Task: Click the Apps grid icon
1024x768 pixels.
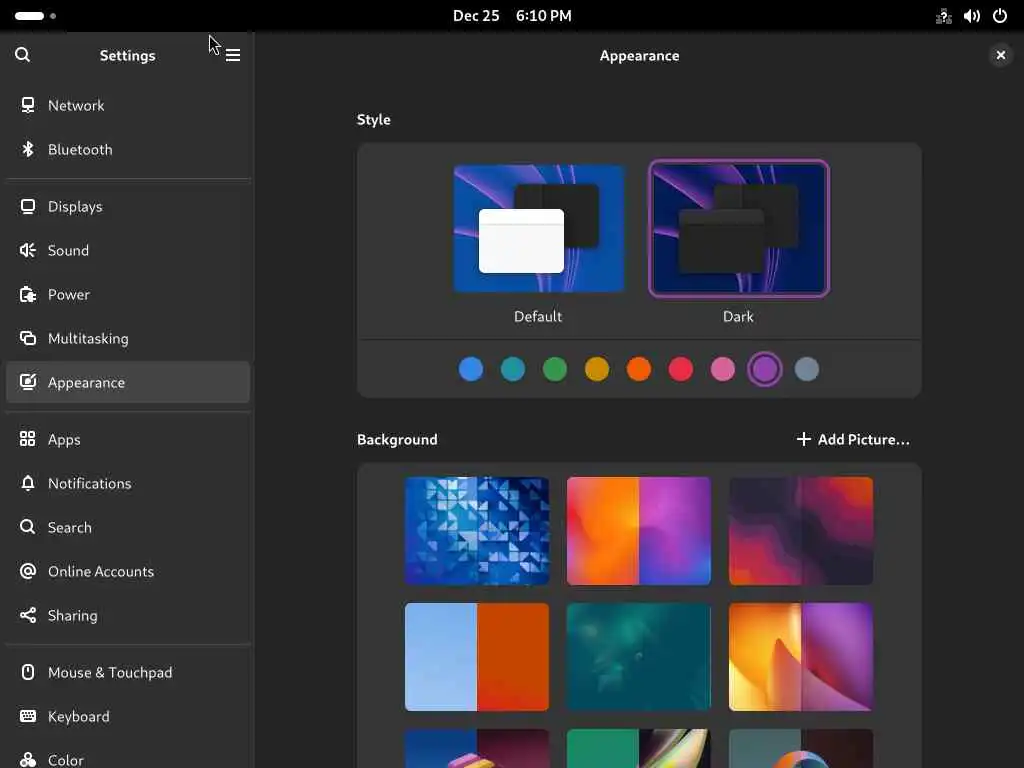Action: [x=27, y=439]
